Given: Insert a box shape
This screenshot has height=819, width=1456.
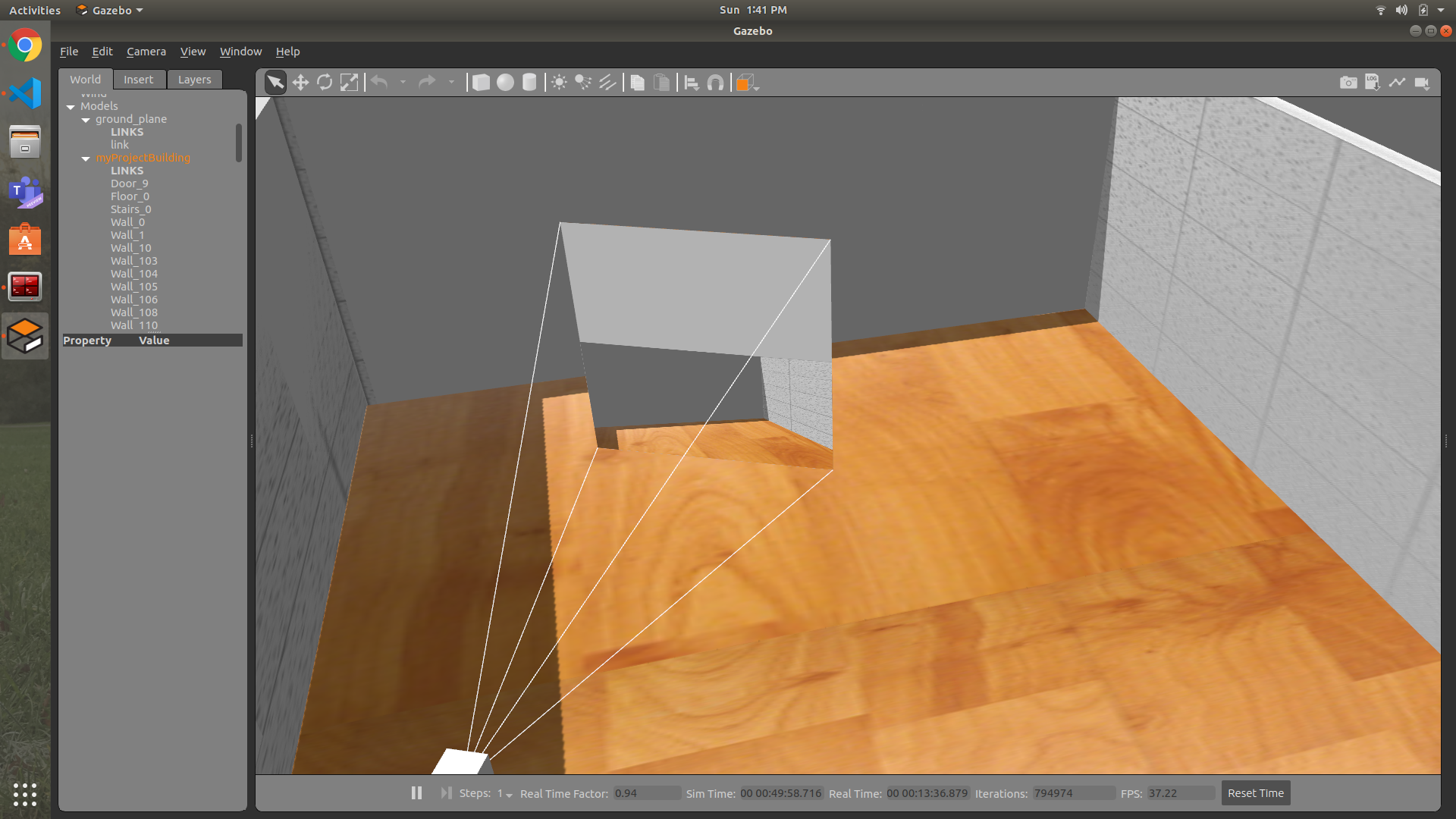Looking at the screenshot, I should click(481, 83).
